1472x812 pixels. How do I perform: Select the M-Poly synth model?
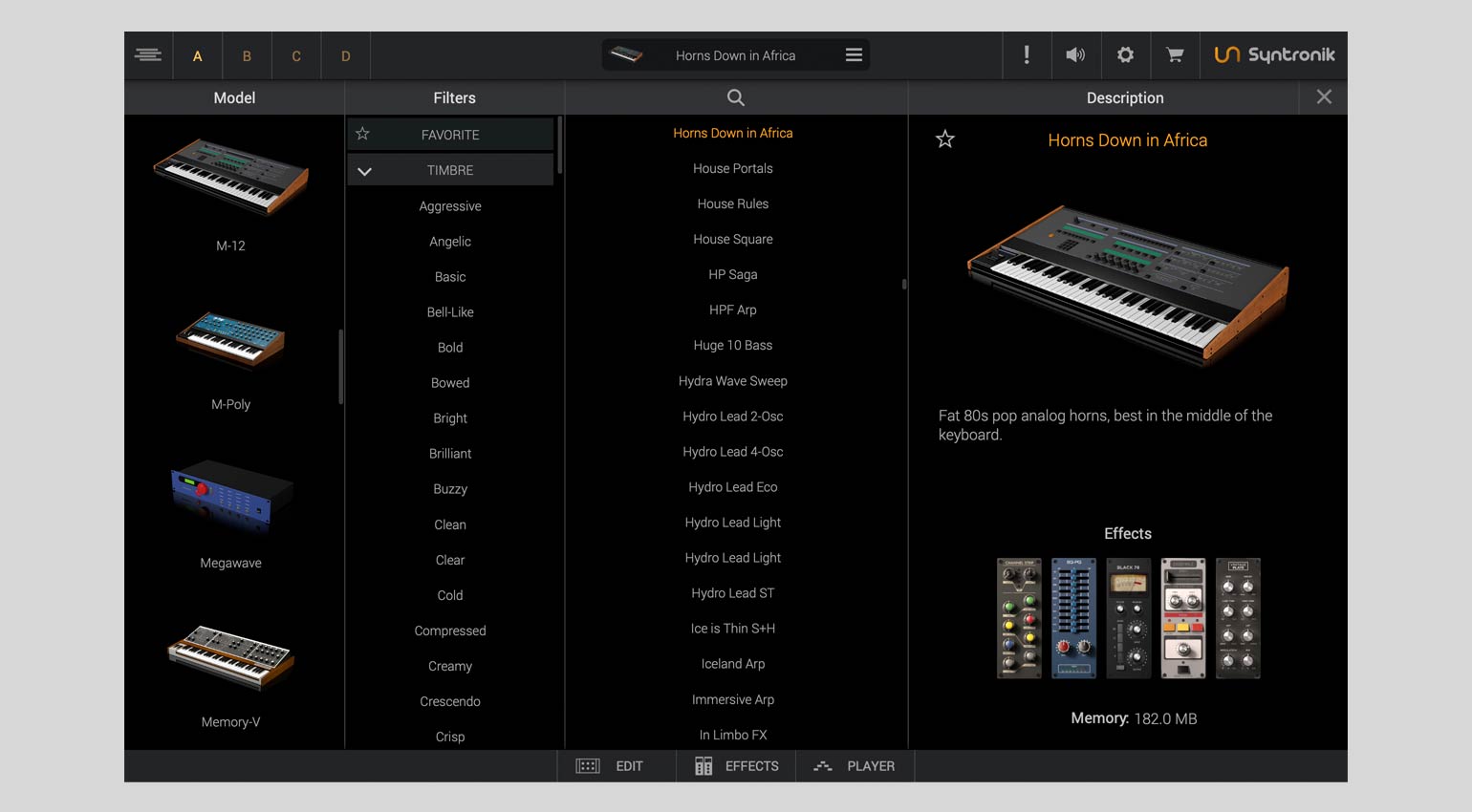(230, 358)
